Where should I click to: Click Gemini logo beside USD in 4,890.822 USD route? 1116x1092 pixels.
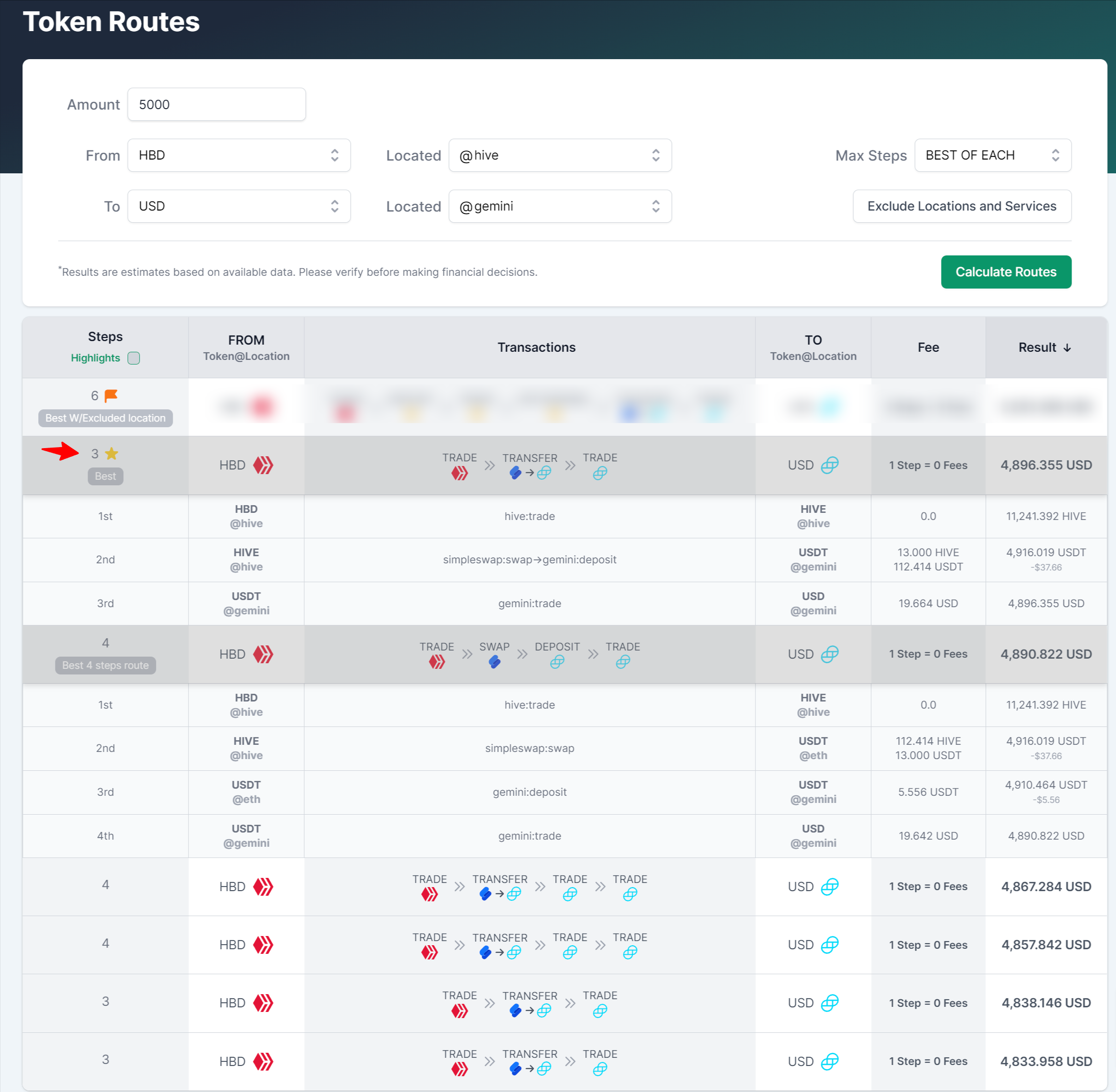[x=830, y=655]
